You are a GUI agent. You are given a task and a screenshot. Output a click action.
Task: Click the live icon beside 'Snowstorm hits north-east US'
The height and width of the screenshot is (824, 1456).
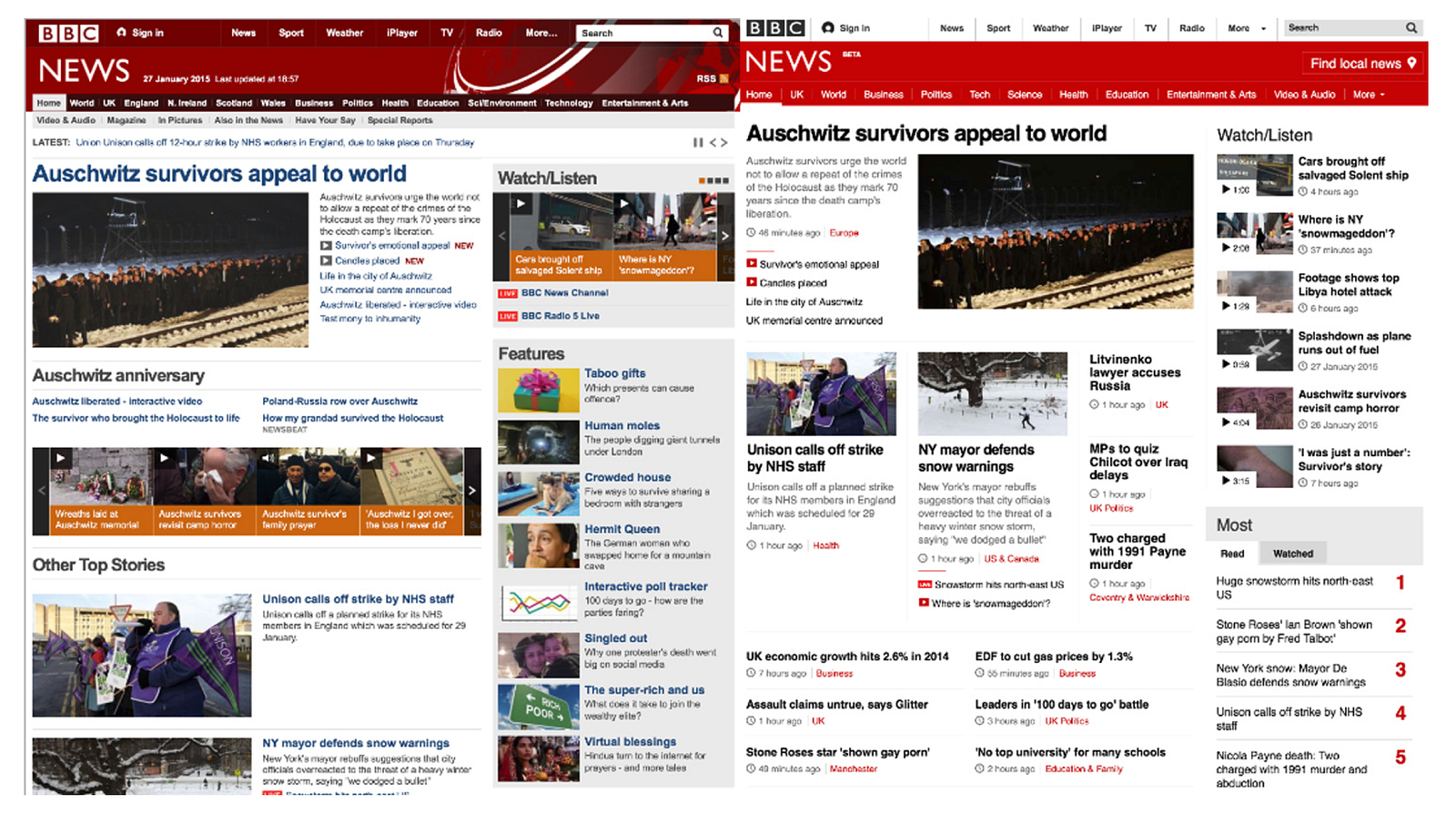(x=925, y=585)
